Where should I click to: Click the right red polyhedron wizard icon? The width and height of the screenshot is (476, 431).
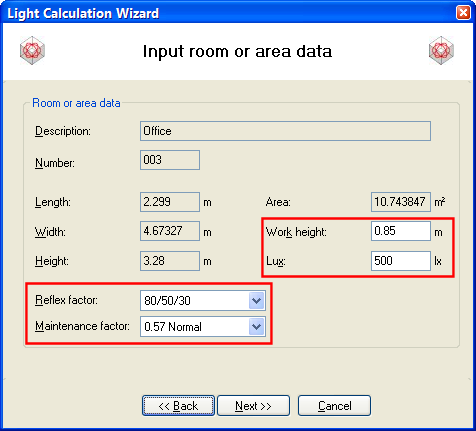point(441,51)
